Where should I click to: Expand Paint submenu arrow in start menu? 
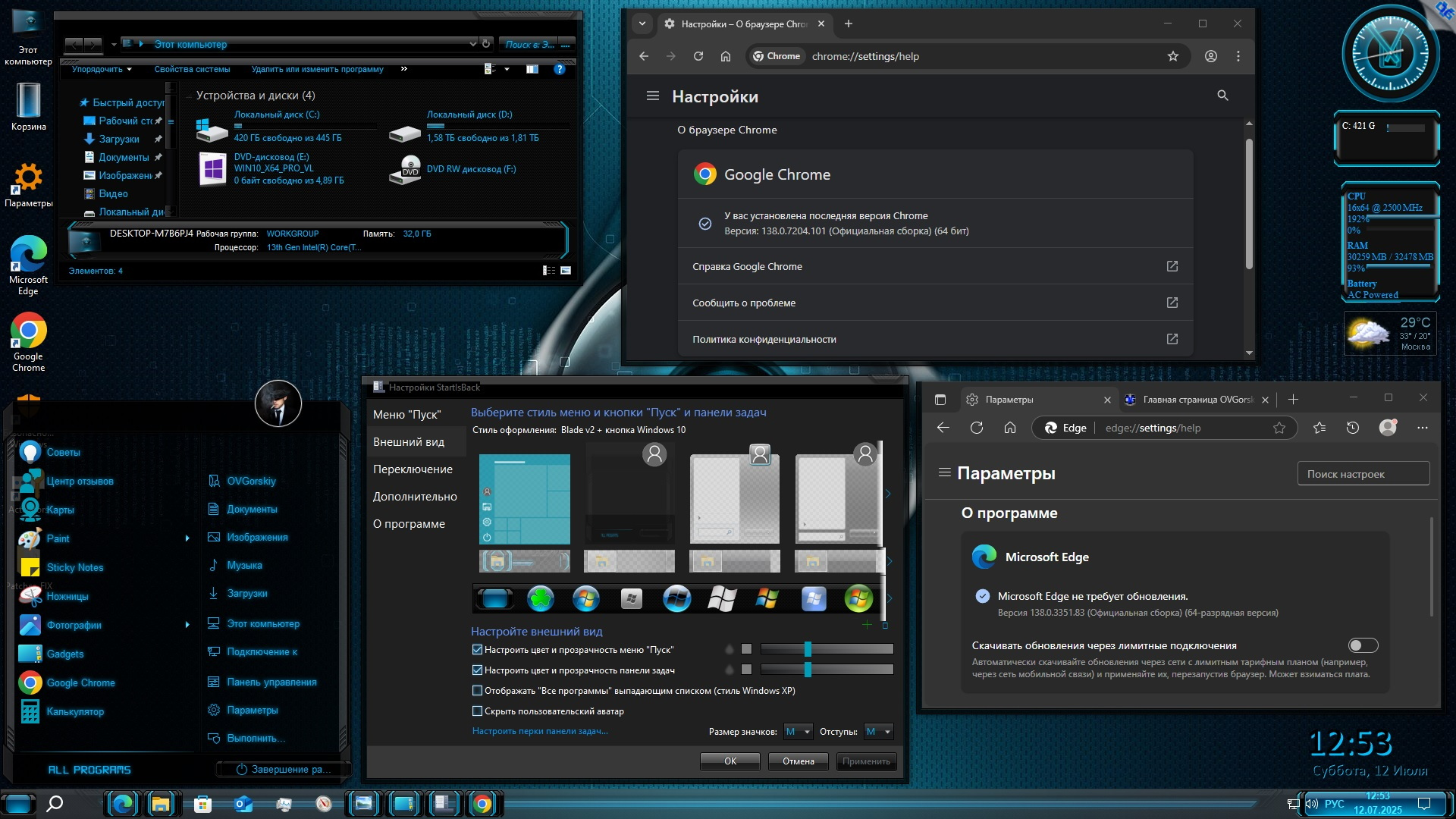[x=187, y=538]
